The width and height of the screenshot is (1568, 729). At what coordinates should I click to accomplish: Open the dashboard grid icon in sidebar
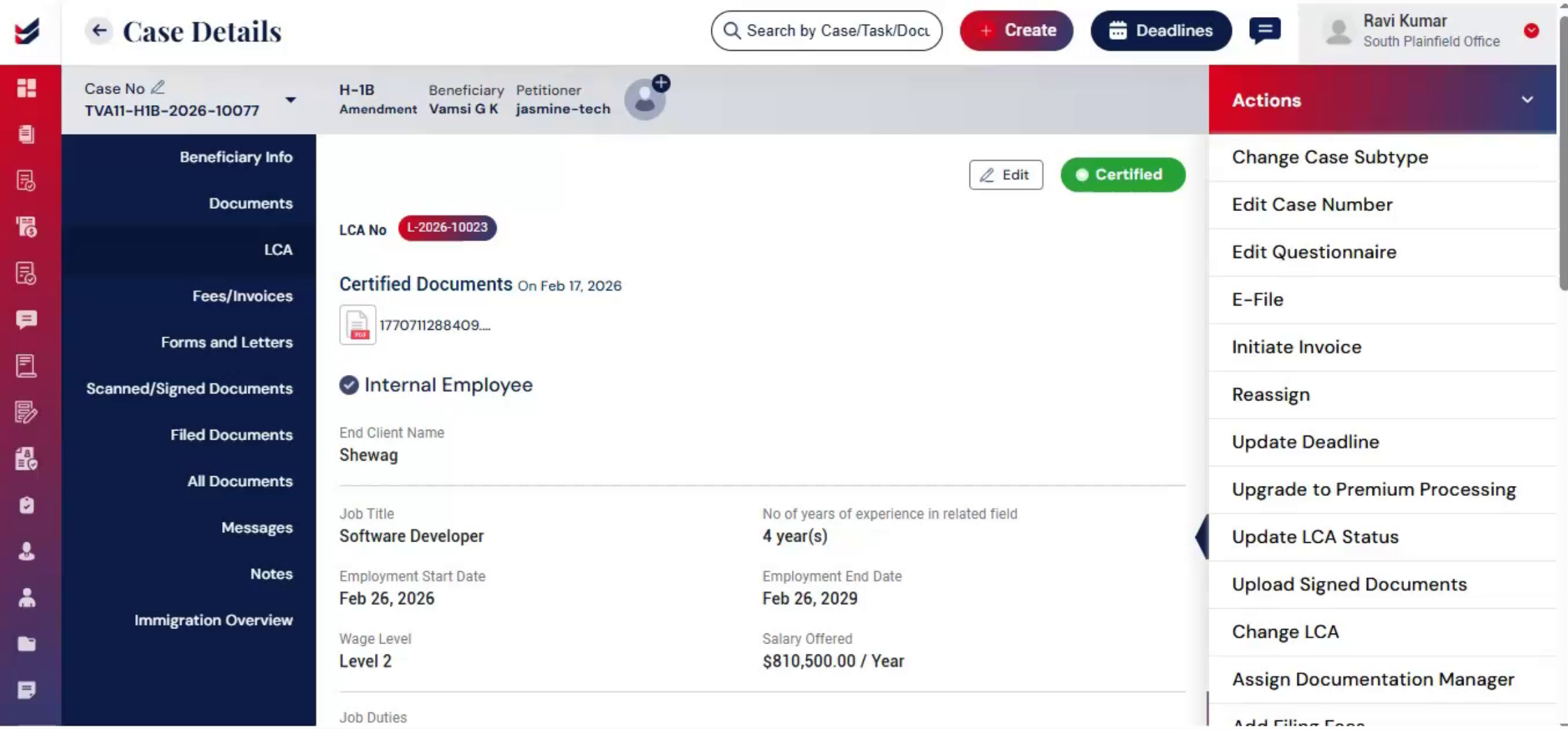tap(27, 88)
